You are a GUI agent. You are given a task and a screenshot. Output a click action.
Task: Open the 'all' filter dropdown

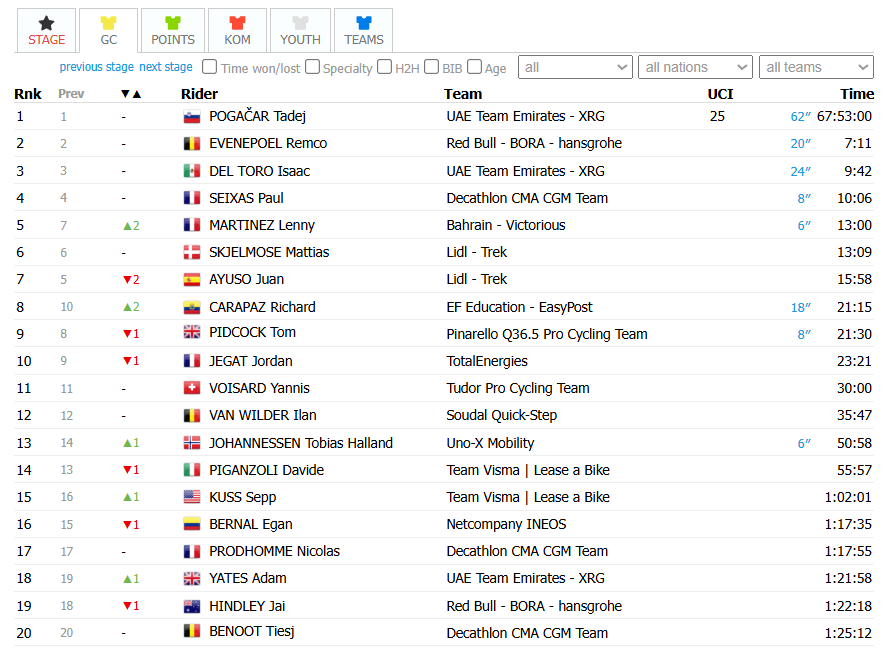pos(575,67)
